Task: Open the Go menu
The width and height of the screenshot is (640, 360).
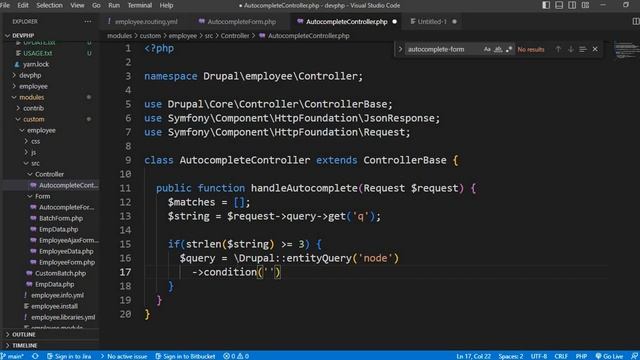Action: pyautogui.click(x=96, y=5)
